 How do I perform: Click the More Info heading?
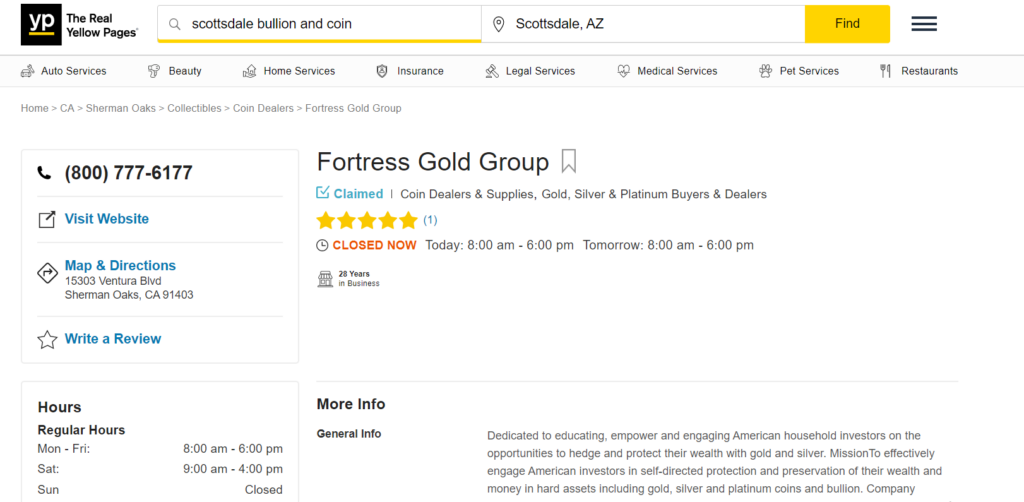351,404
